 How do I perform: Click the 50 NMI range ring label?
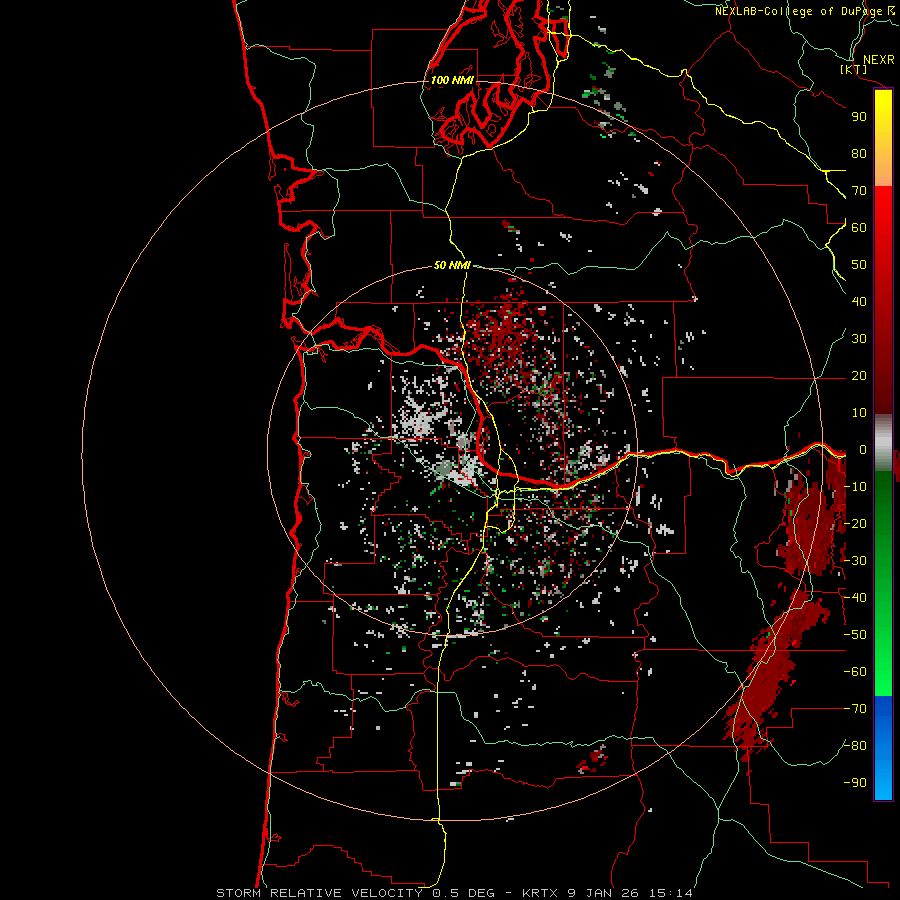coord(452,265)
